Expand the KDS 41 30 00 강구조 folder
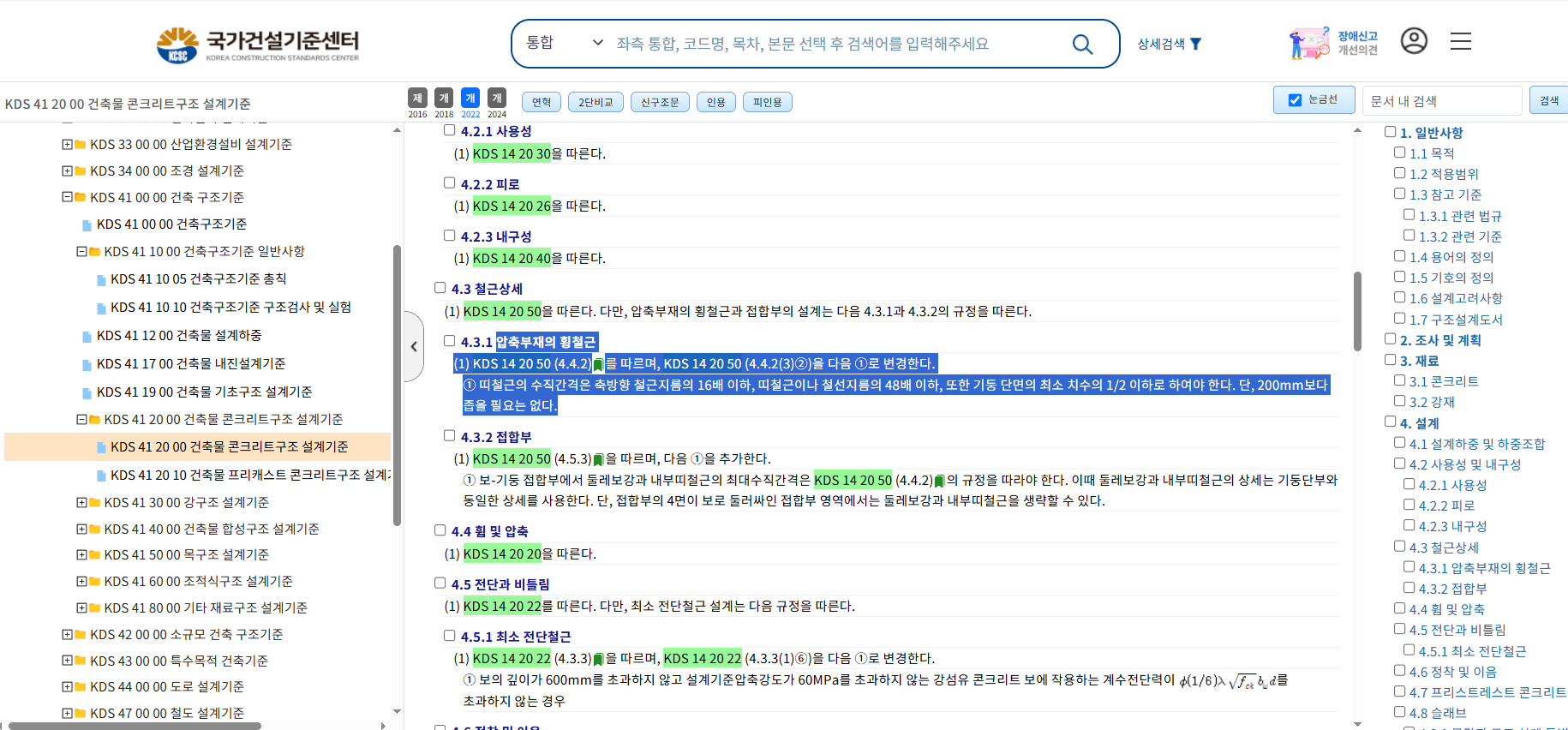1568x730 pixels. click(81, 503)
